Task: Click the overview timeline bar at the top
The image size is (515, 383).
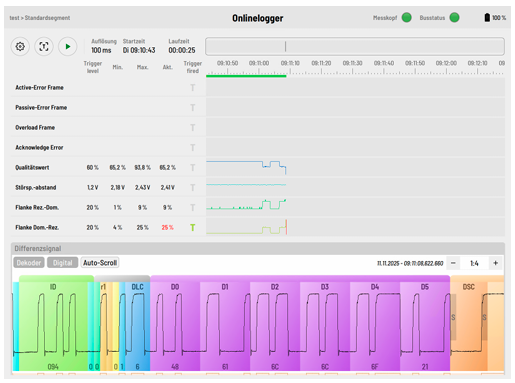Action: coord(355,46)
